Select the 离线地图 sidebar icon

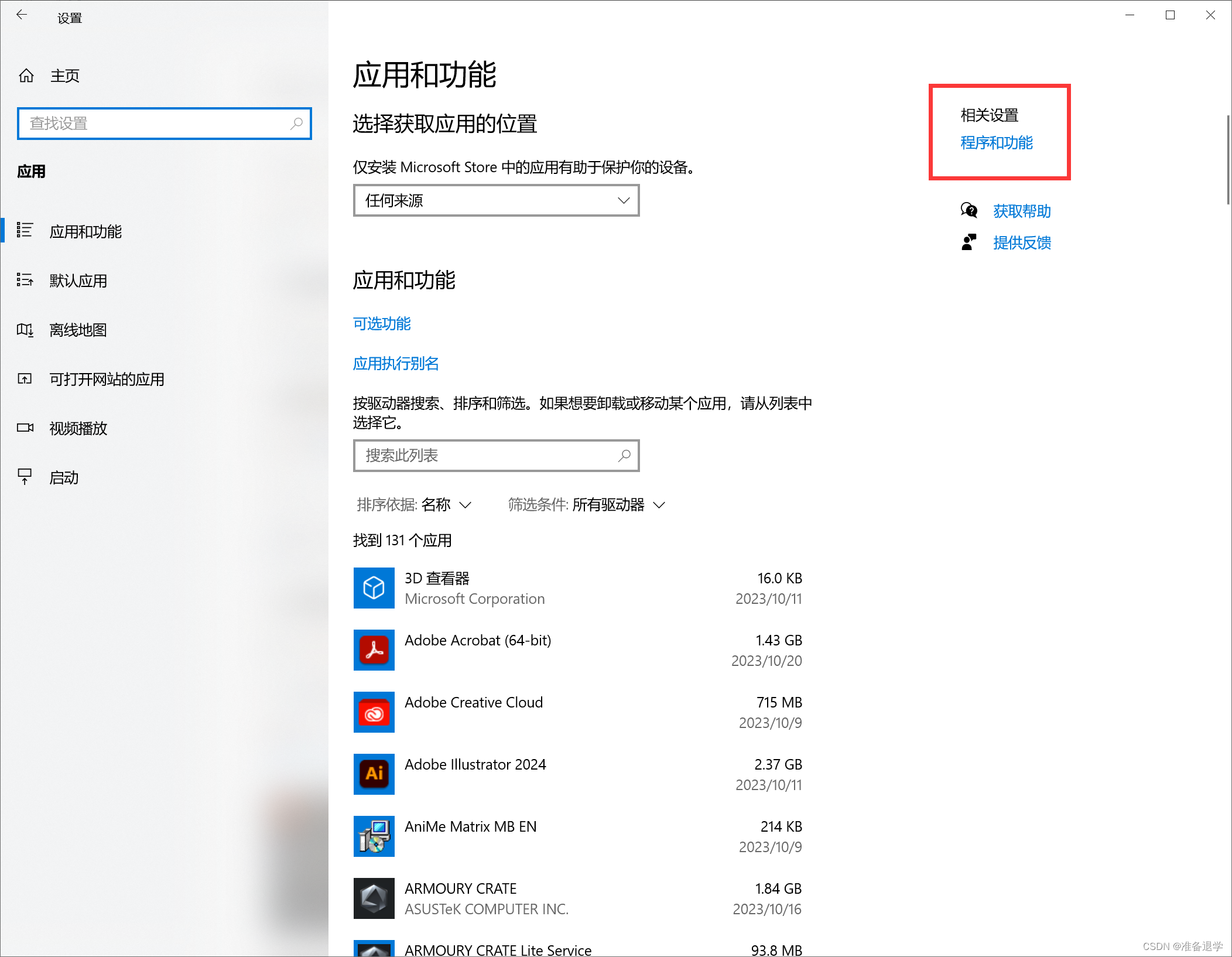25,330
